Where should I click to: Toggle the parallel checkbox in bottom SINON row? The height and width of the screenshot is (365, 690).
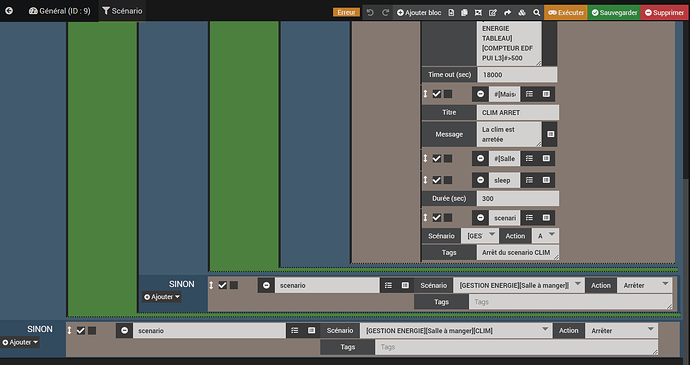click(92, 330)
